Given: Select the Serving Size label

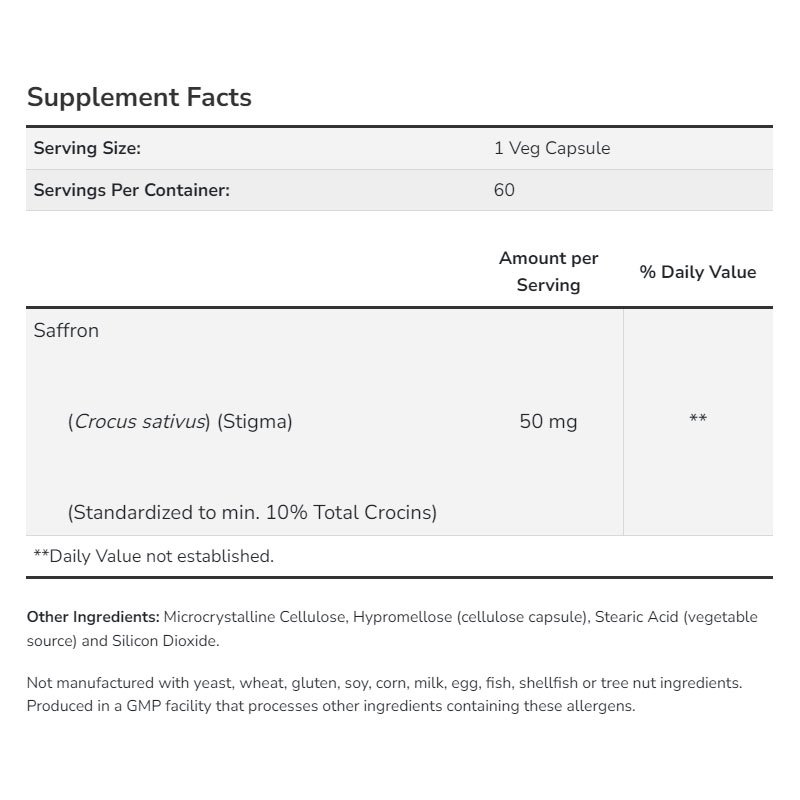Looking at the screenshot, I should [87, 148].
